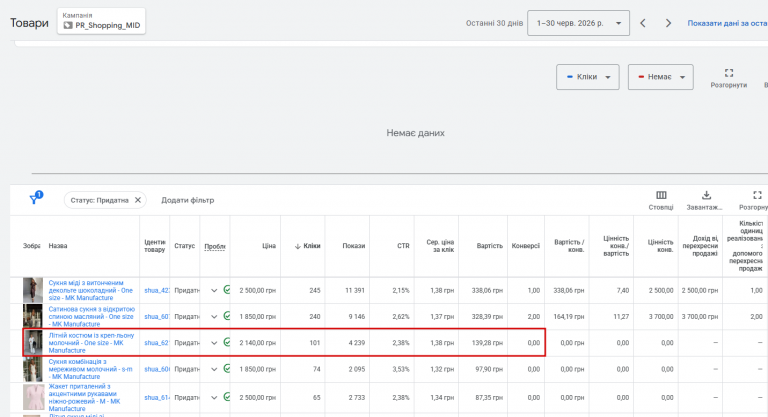Sort by the Кліки column header
This screenshot has height=417, width=768.
tap(308, 246)
